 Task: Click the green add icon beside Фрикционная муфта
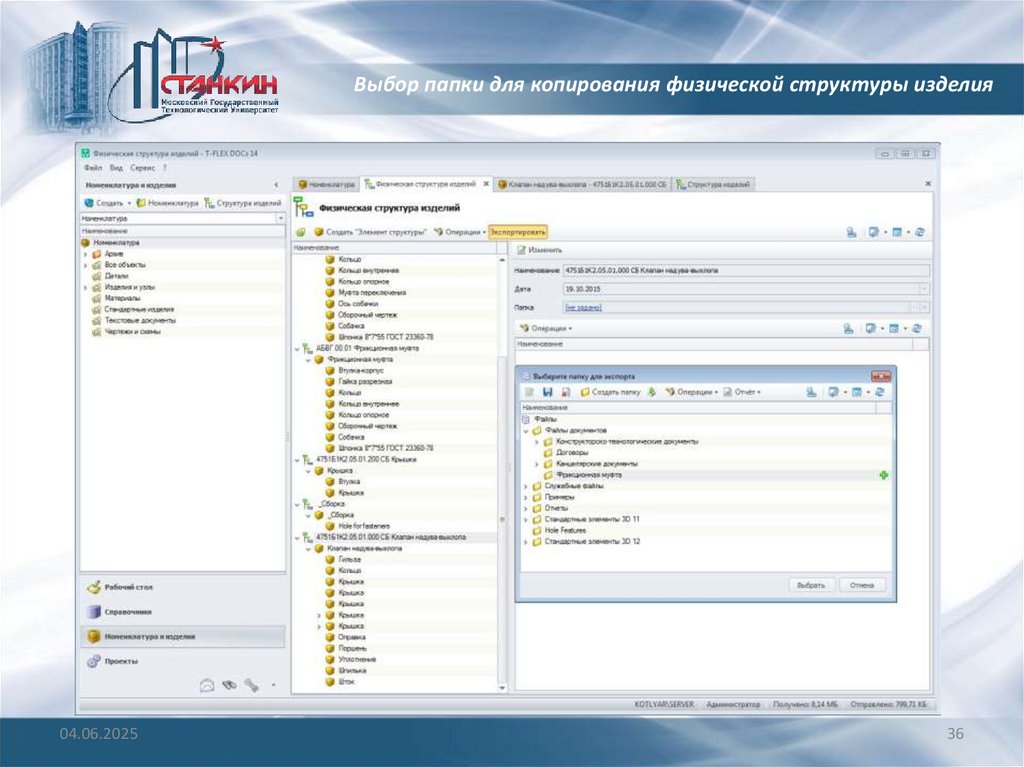point(883,475)
